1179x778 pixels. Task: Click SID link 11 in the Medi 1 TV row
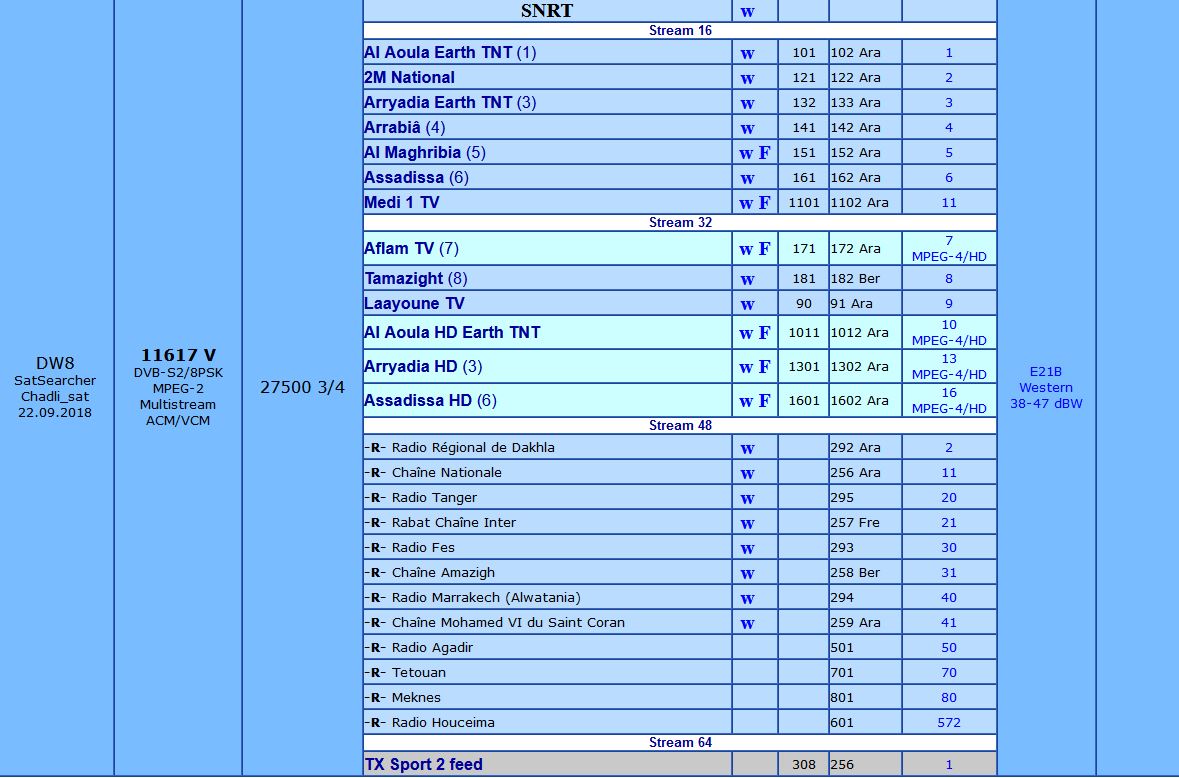tap(949, 203)
